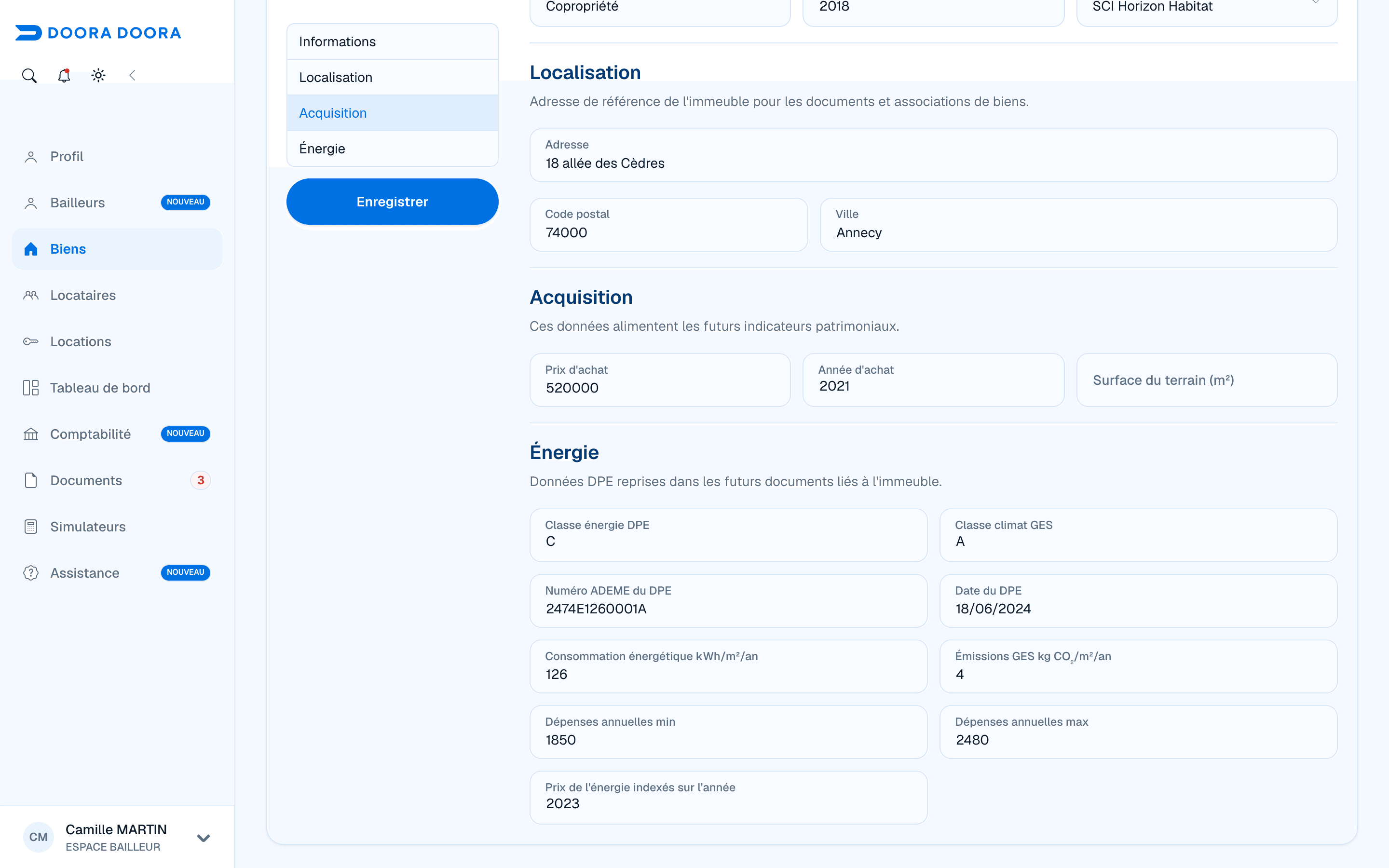The width and height of the screenshot is (1389, 868).
Task: Edit the Code postal field
Action: point(668,224)
